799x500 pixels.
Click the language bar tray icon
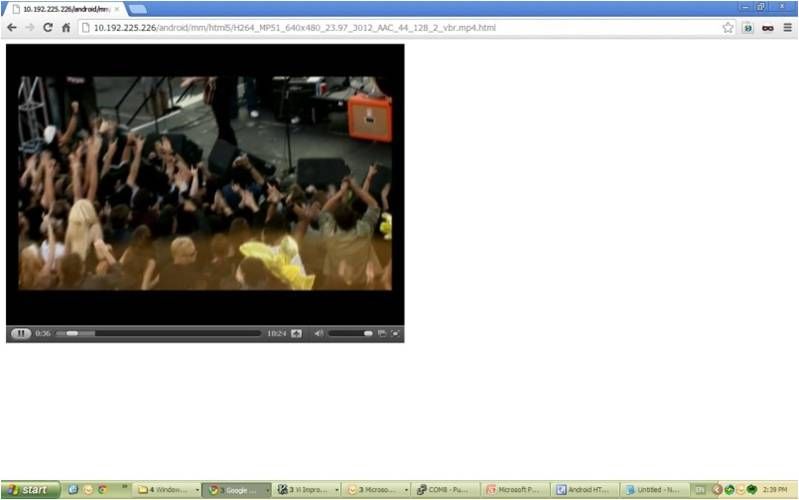click(x=701, y=490)
